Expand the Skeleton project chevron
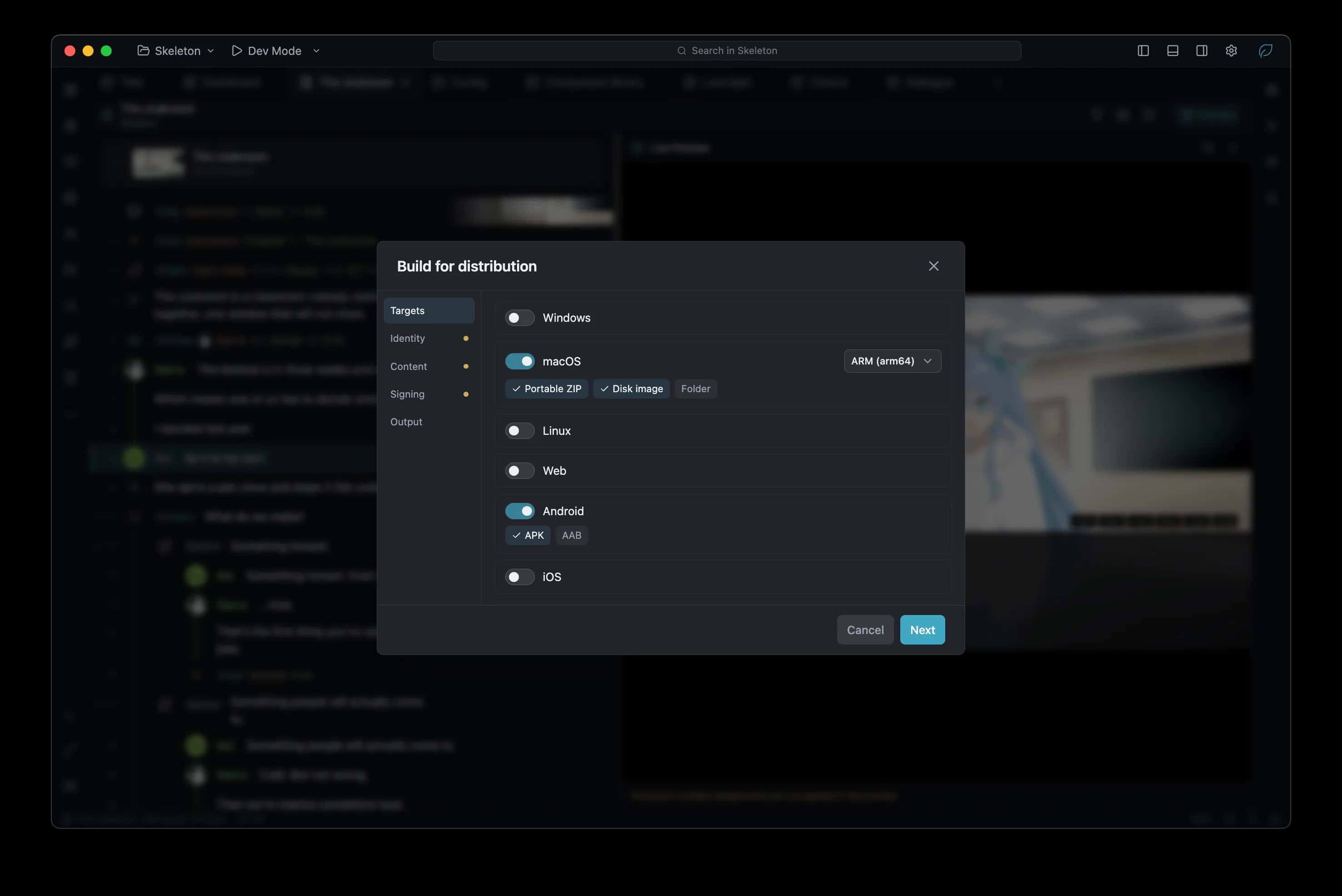Image resolution: width=1342 pixels, height=896 pixels. click(x=210, y=51)
